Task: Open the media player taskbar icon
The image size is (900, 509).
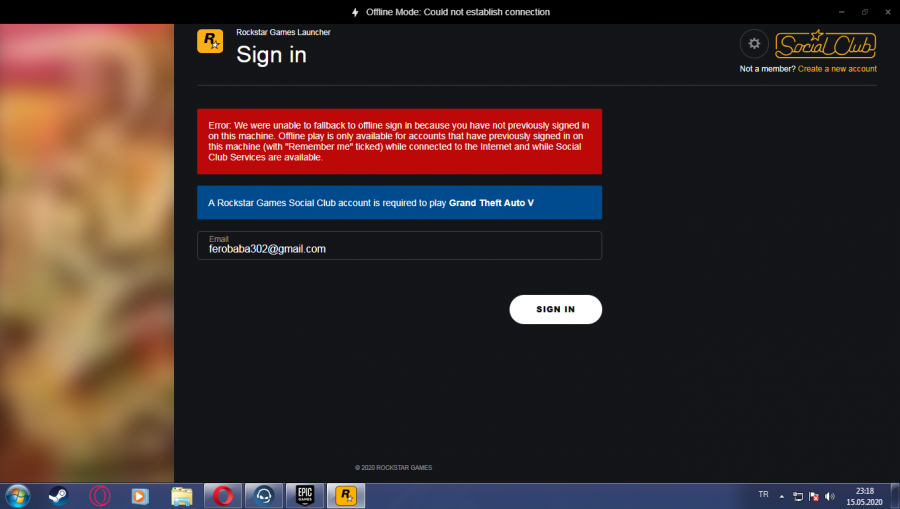Action: (x=140, y=496)
